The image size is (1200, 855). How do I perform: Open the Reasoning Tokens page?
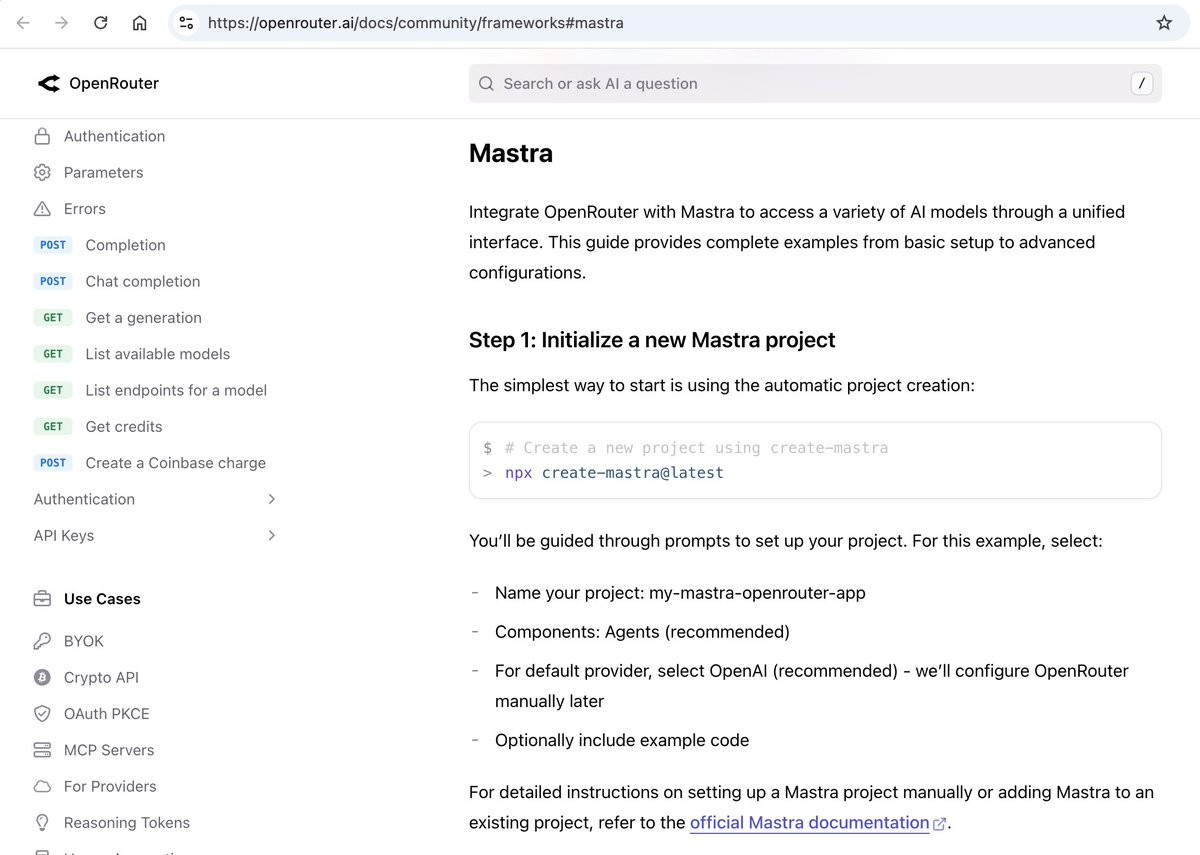click(x=127, y=823)
